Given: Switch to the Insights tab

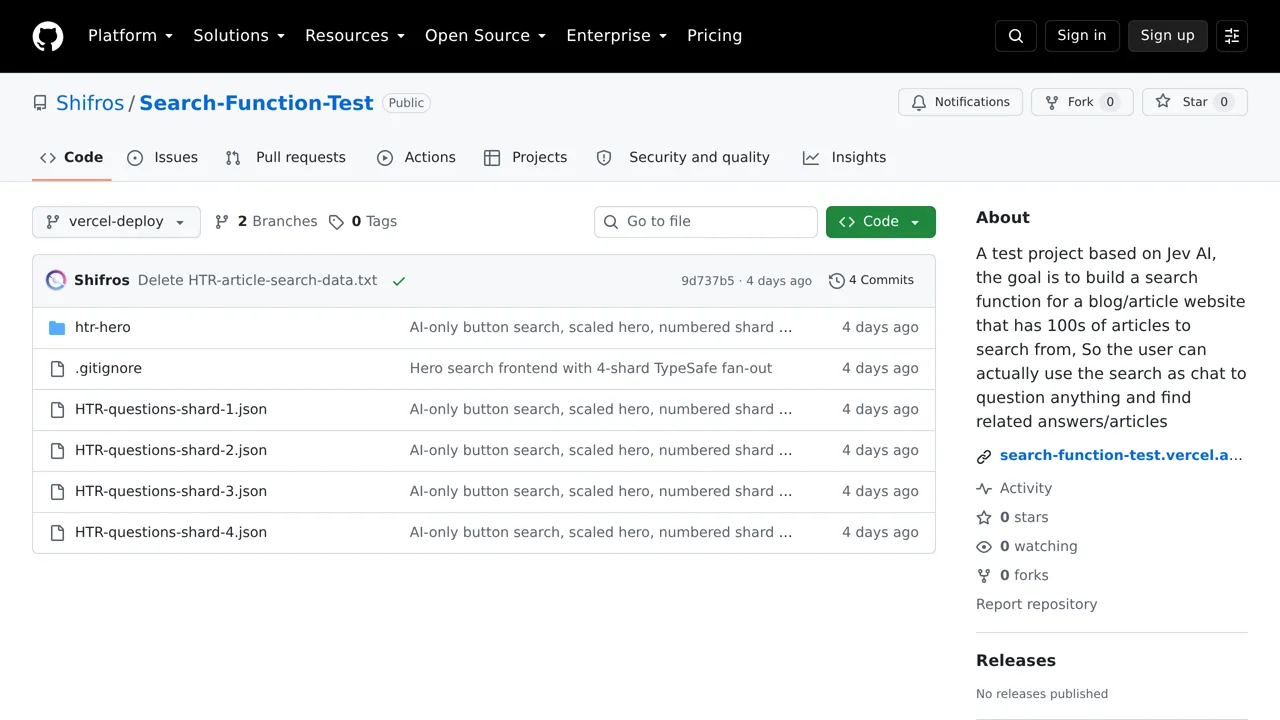Looking at the screenshot, I should coord(845,157).
